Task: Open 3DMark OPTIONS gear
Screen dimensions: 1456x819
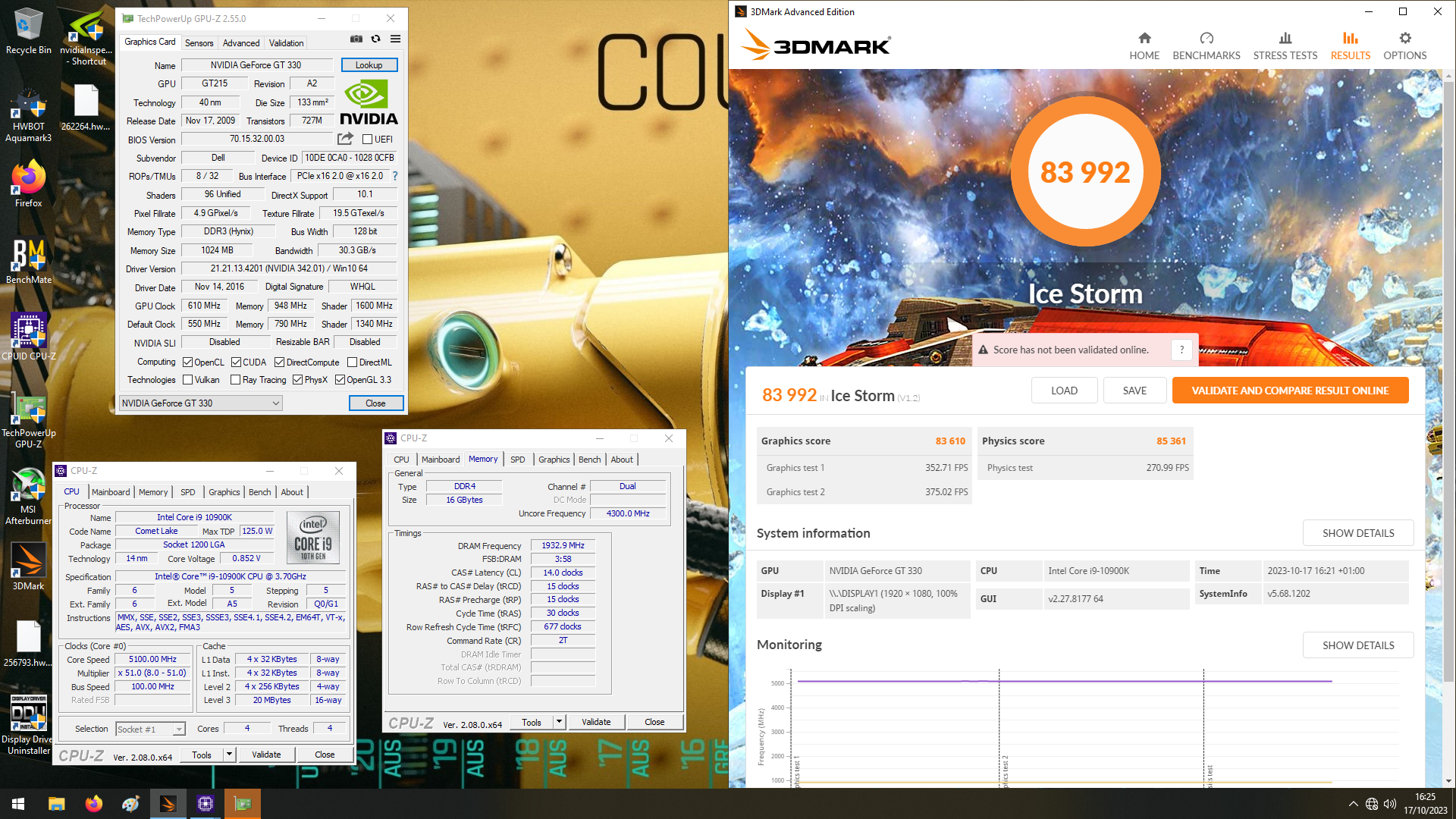Action: [x=1405, y=46]
